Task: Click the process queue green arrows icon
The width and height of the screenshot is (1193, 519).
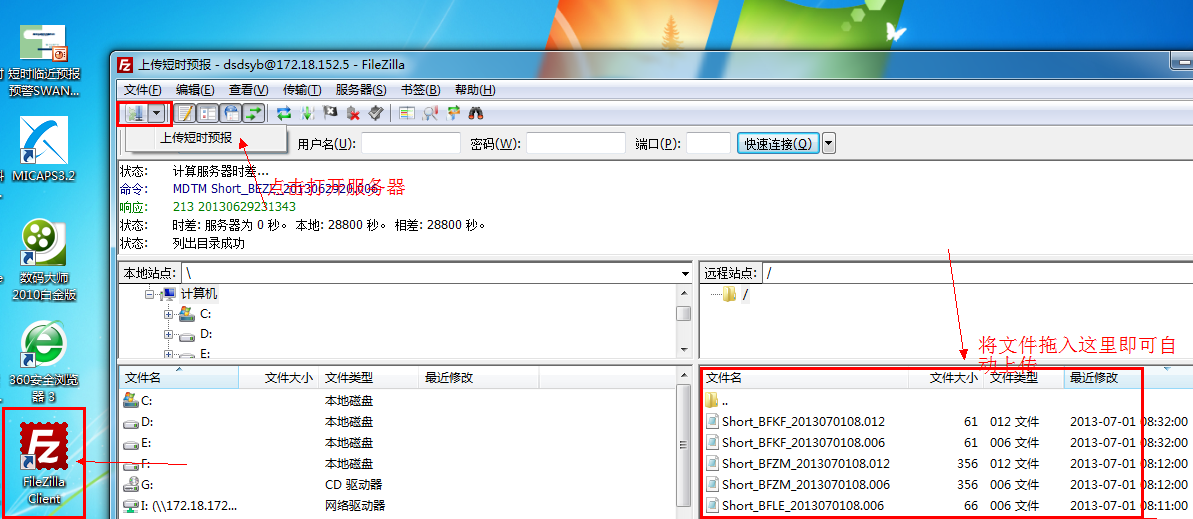Action: click(x=307, y=113)
